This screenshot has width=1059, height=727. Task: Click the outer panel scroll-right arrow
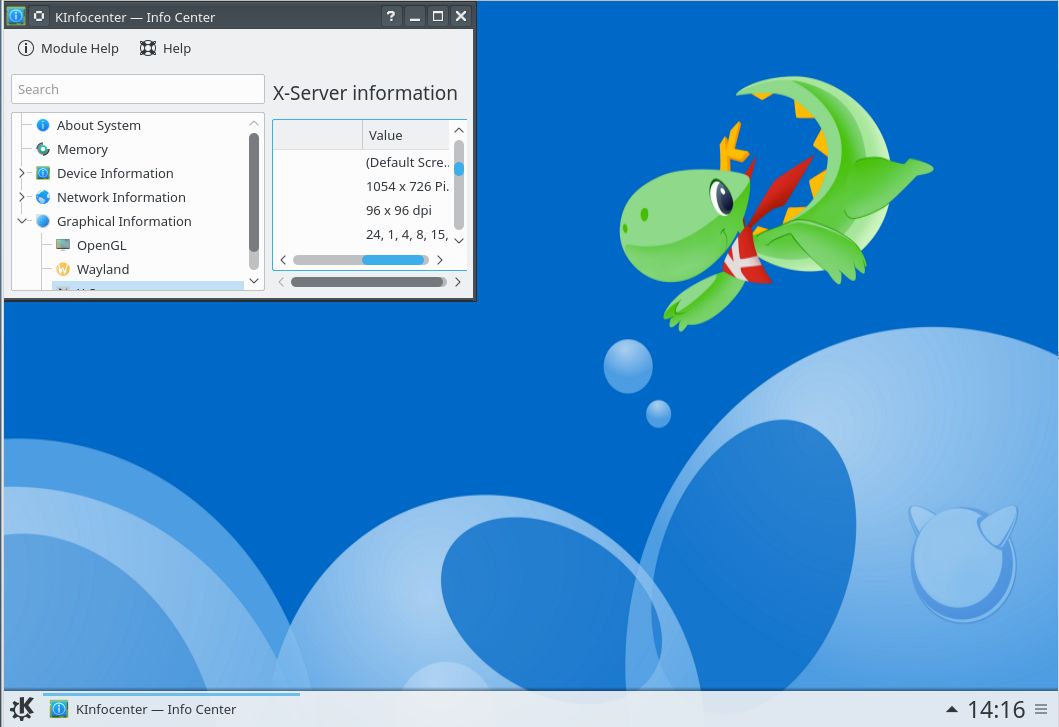(x=457, y=282)
